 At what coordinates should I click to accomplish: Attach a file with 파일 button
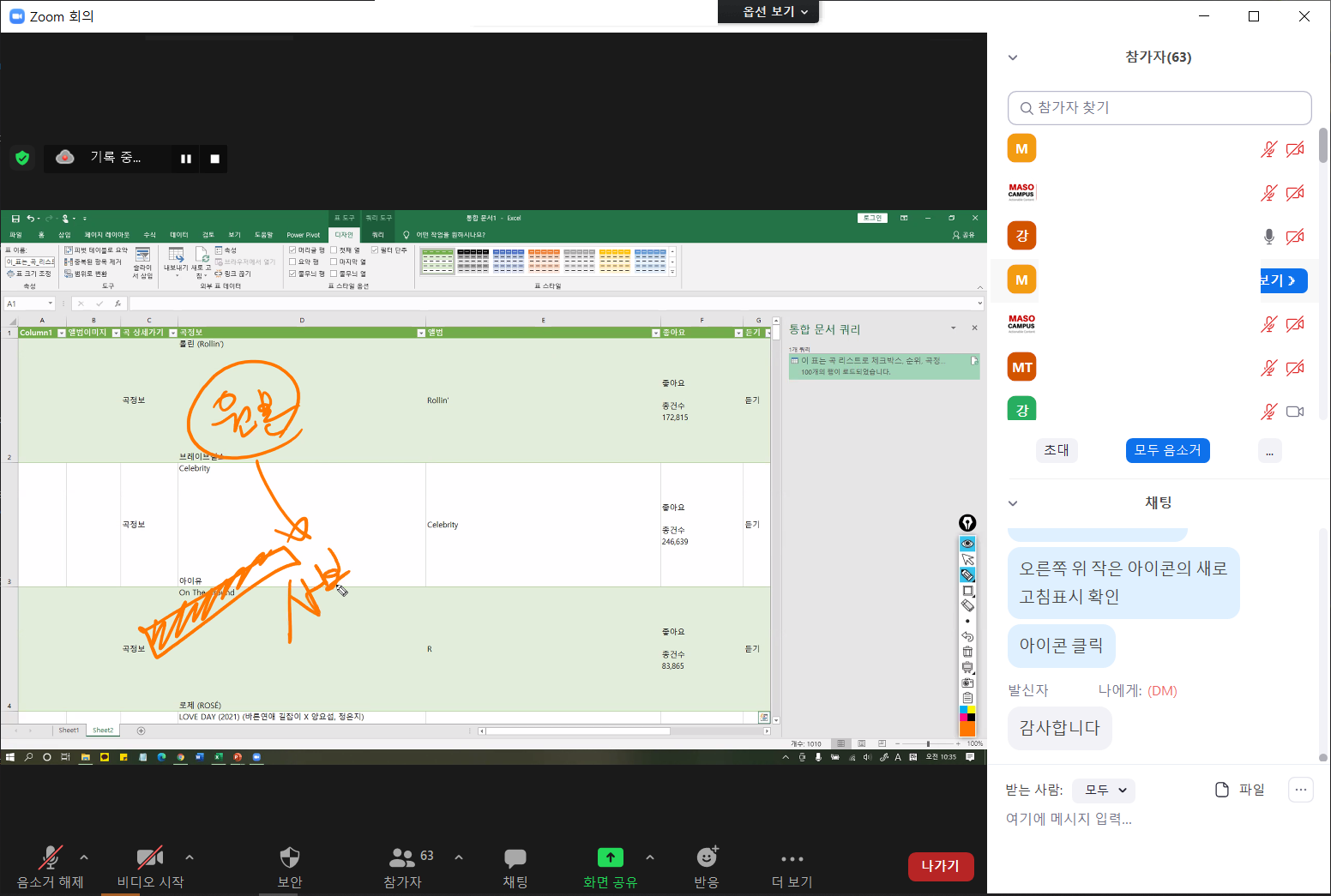tap(1240, 790)
